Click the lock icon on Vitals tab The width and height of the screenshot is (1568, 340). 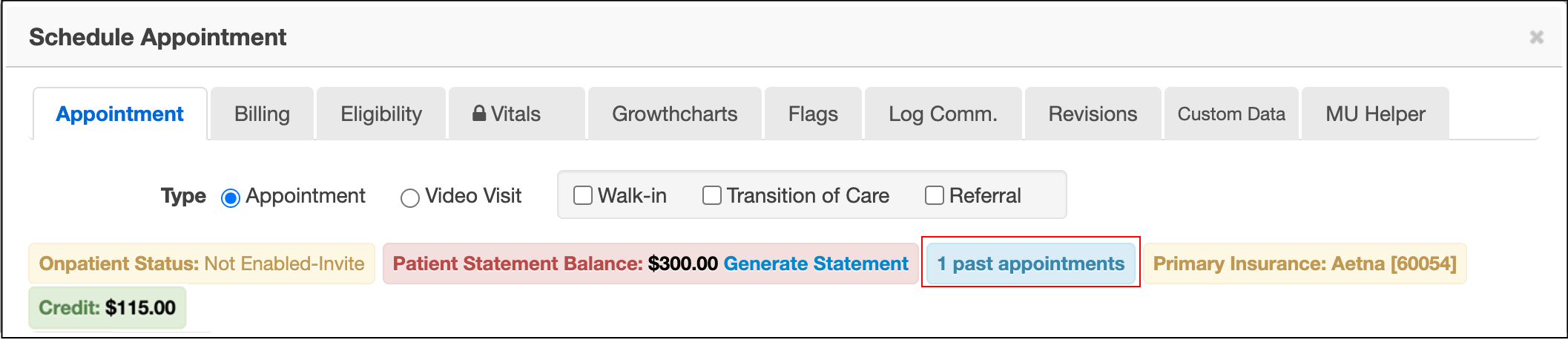479,114
